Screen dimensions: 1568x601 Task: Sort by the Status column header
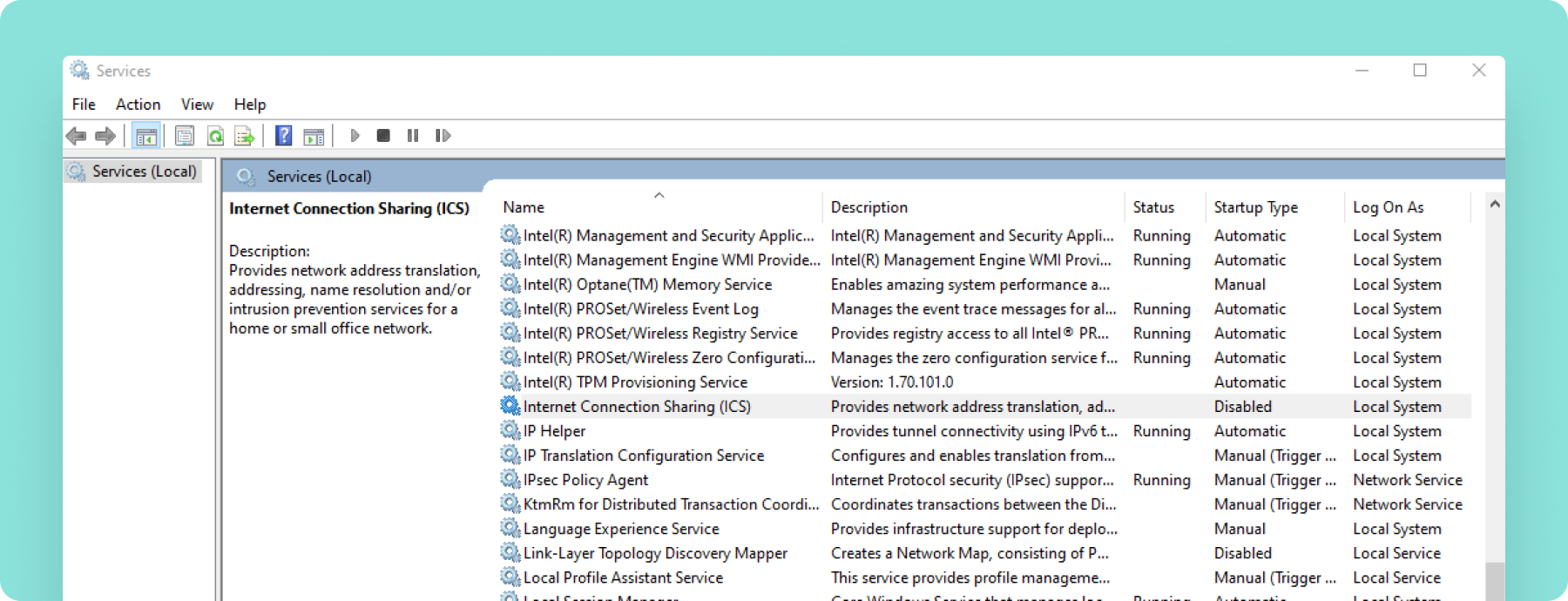(1165, 207)
